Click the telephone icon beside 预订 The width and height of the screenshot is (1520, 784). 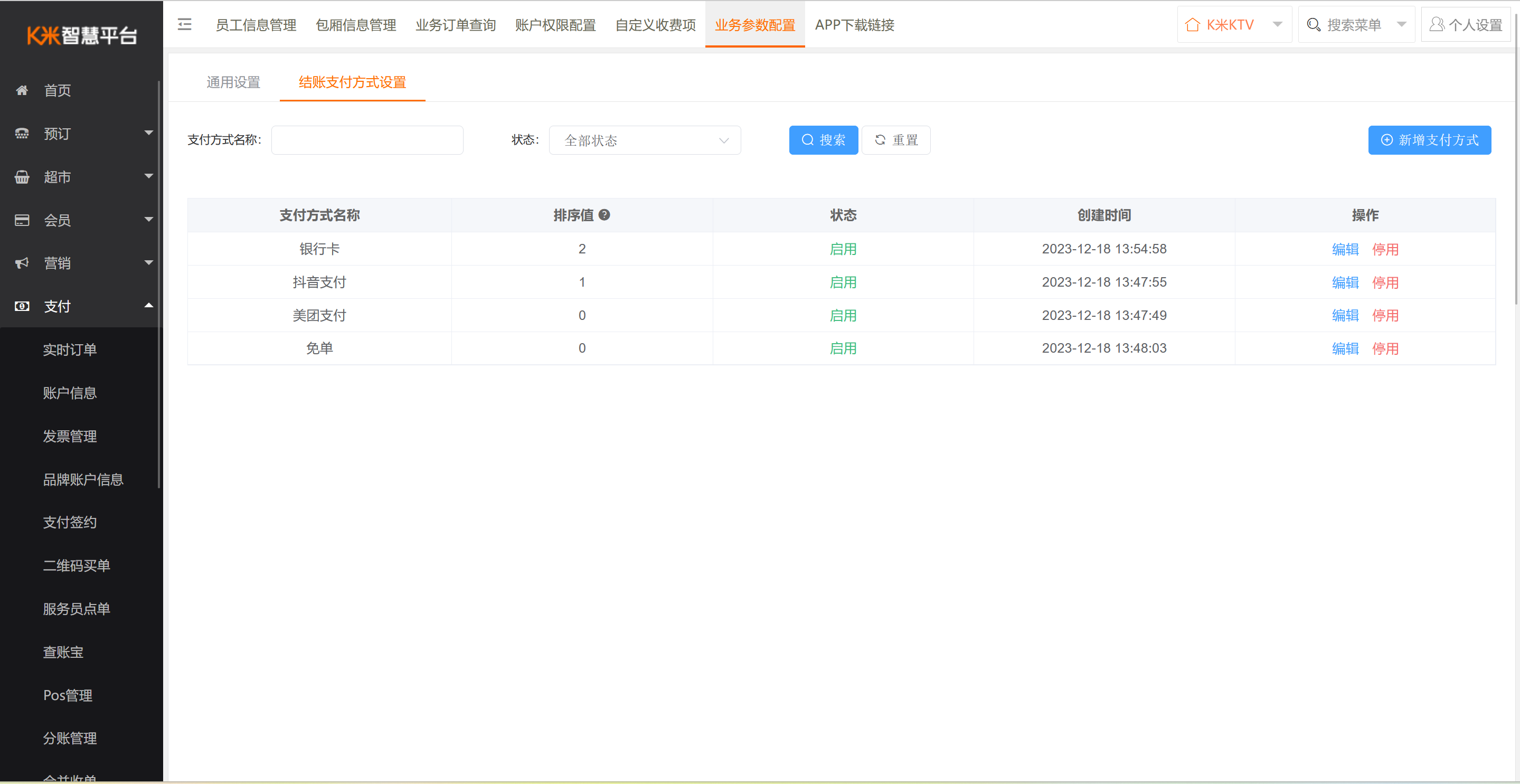[x=22, y=134]
